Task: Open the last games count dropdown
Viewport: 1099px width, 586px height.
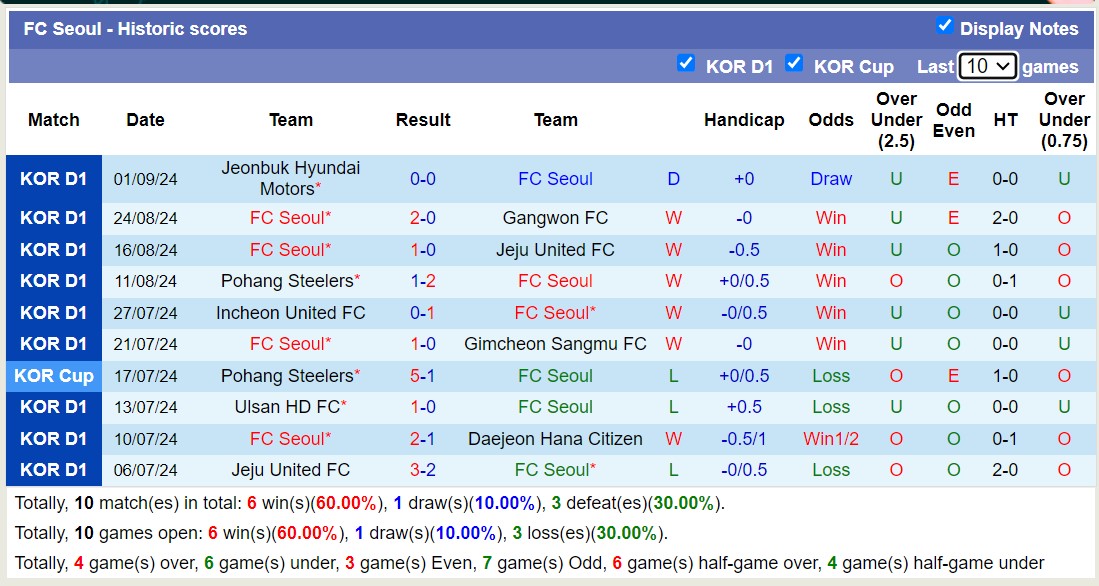Action: pyautogui.click(x=986, y=64)
